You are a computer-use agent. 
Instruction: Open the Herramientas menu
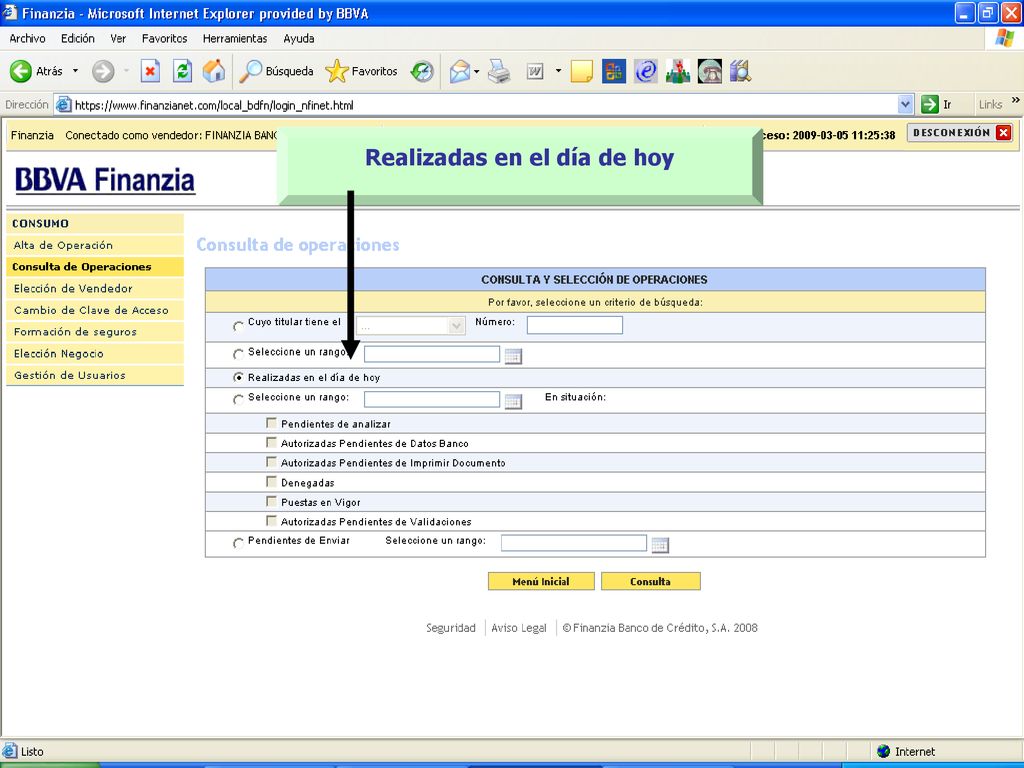point(235,39)
